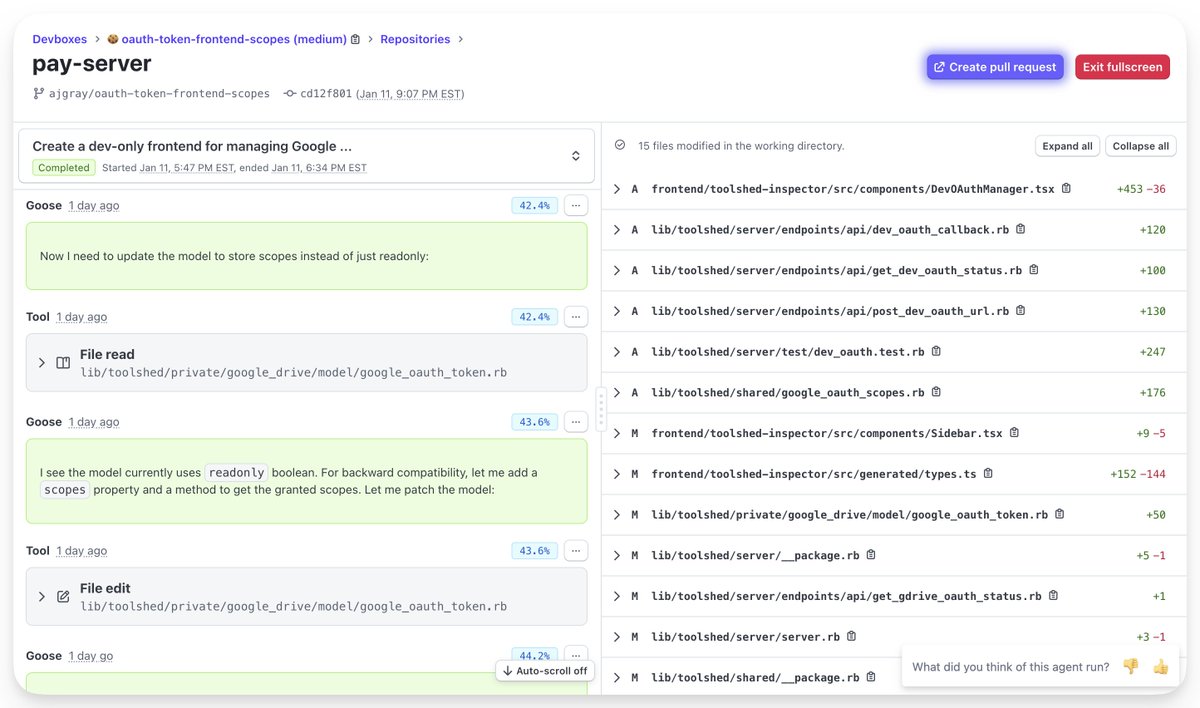Copy dev_oauth.test.rb path icon

[935, 351]
